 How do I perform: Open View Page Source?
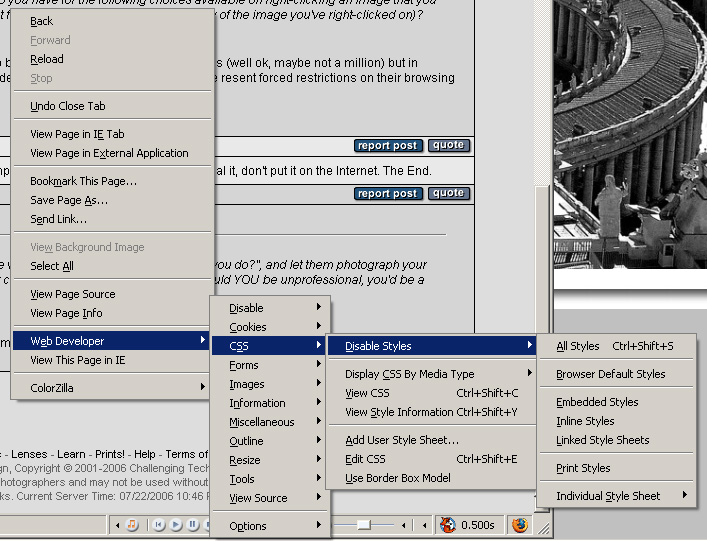(x=112, y=294)
